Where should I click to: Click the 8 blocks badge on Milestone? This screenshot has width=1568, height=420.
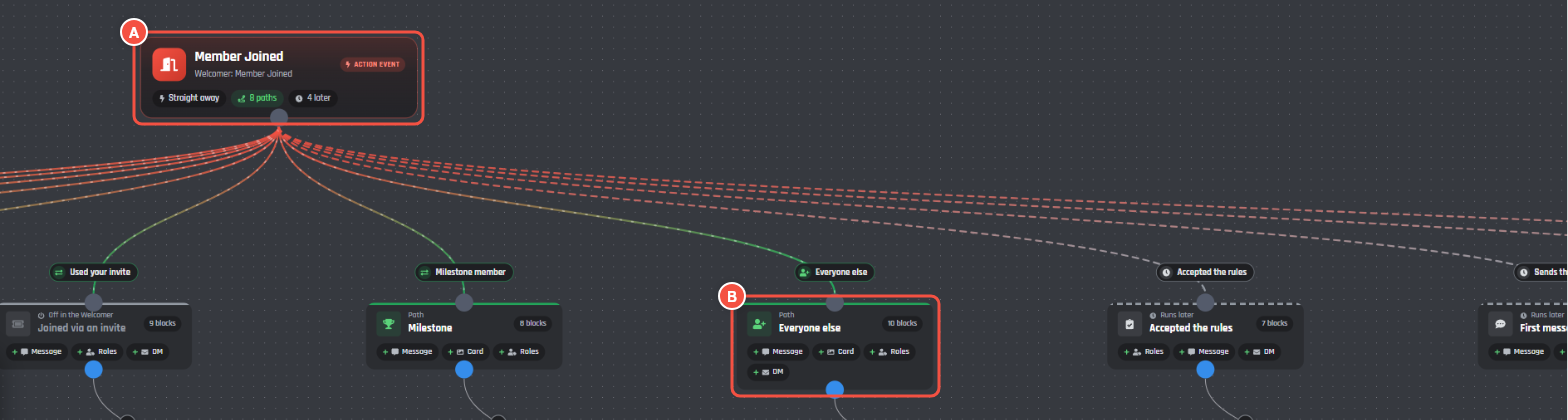[533, 324]
